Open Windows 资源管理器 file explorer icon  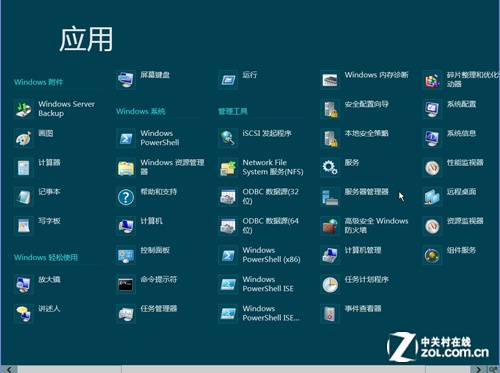(x=126, y=168)
